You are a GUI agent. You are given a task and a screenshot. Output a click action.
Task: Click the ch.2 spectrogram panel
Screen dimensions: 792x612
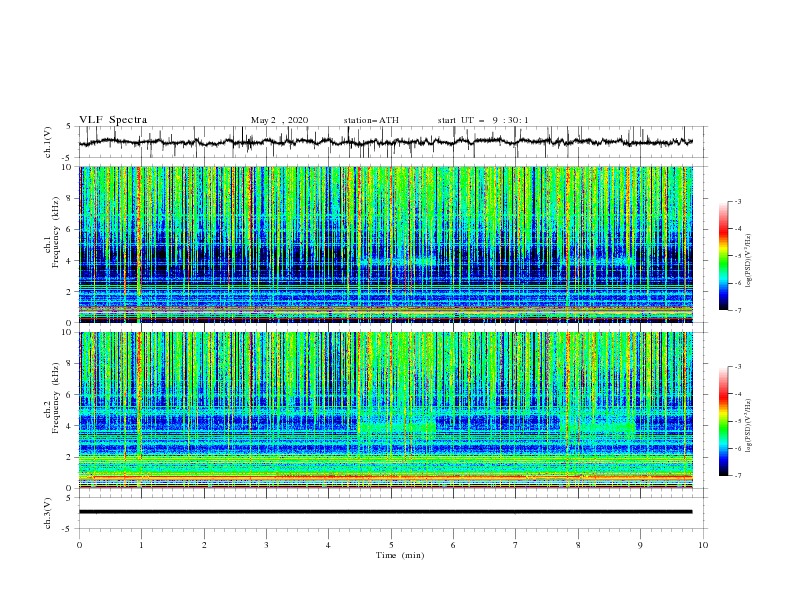tap(386, 410)
